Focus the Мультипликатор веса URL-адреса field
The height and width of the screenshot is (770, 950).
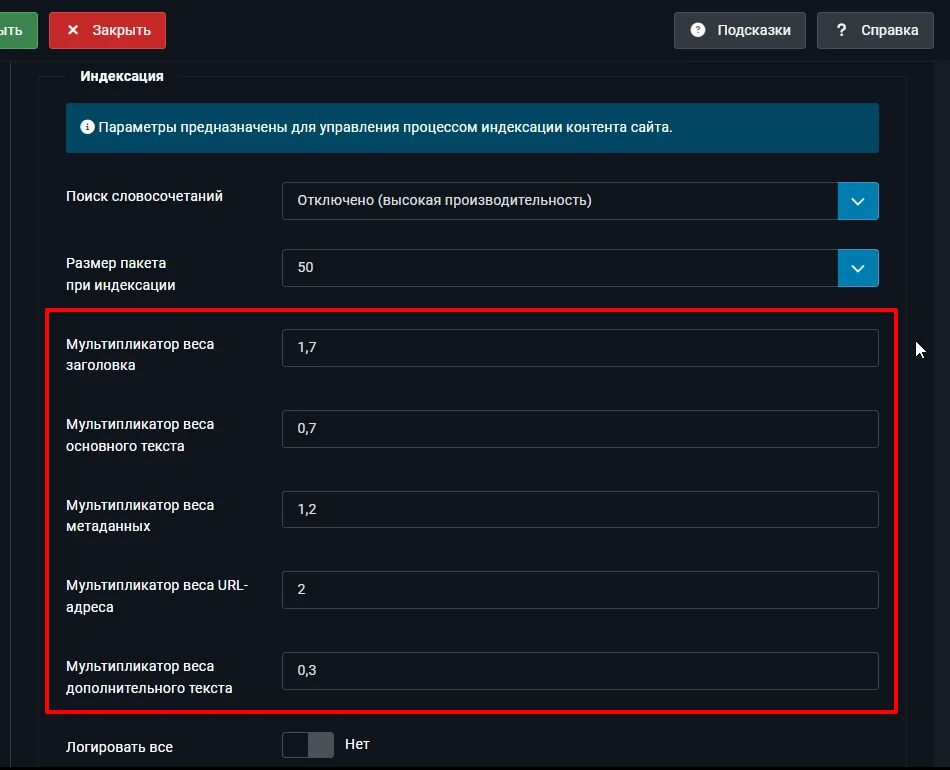click(580, 590)
